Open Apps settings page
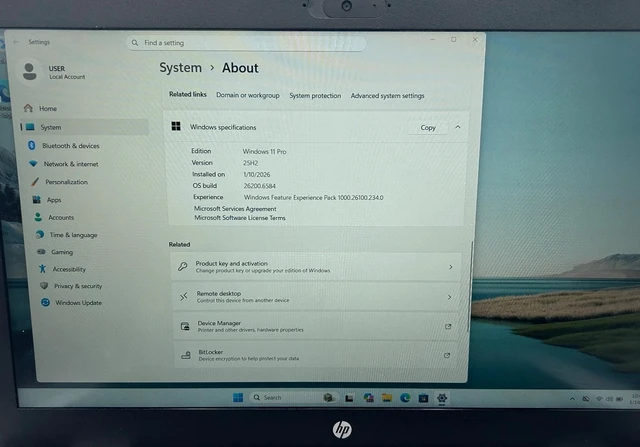Image resolution: width=640 pixels, height=447 pixels. 53,200
